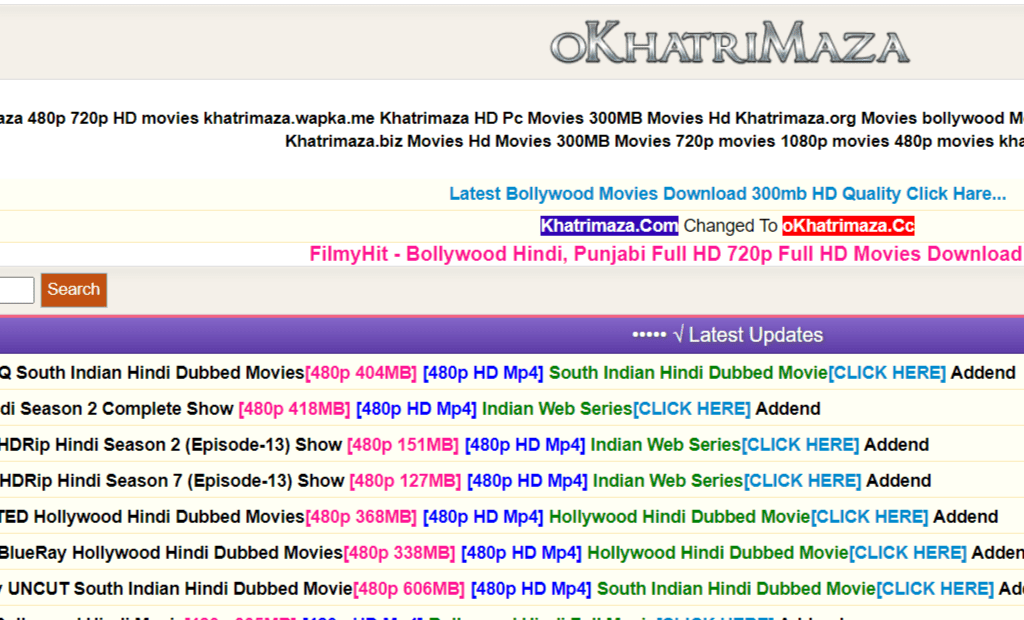The height and width of the screenshot is (620, 1024).
Task: Click the [480p HD Mp4] tag in 368MB row
Action: 483,516
